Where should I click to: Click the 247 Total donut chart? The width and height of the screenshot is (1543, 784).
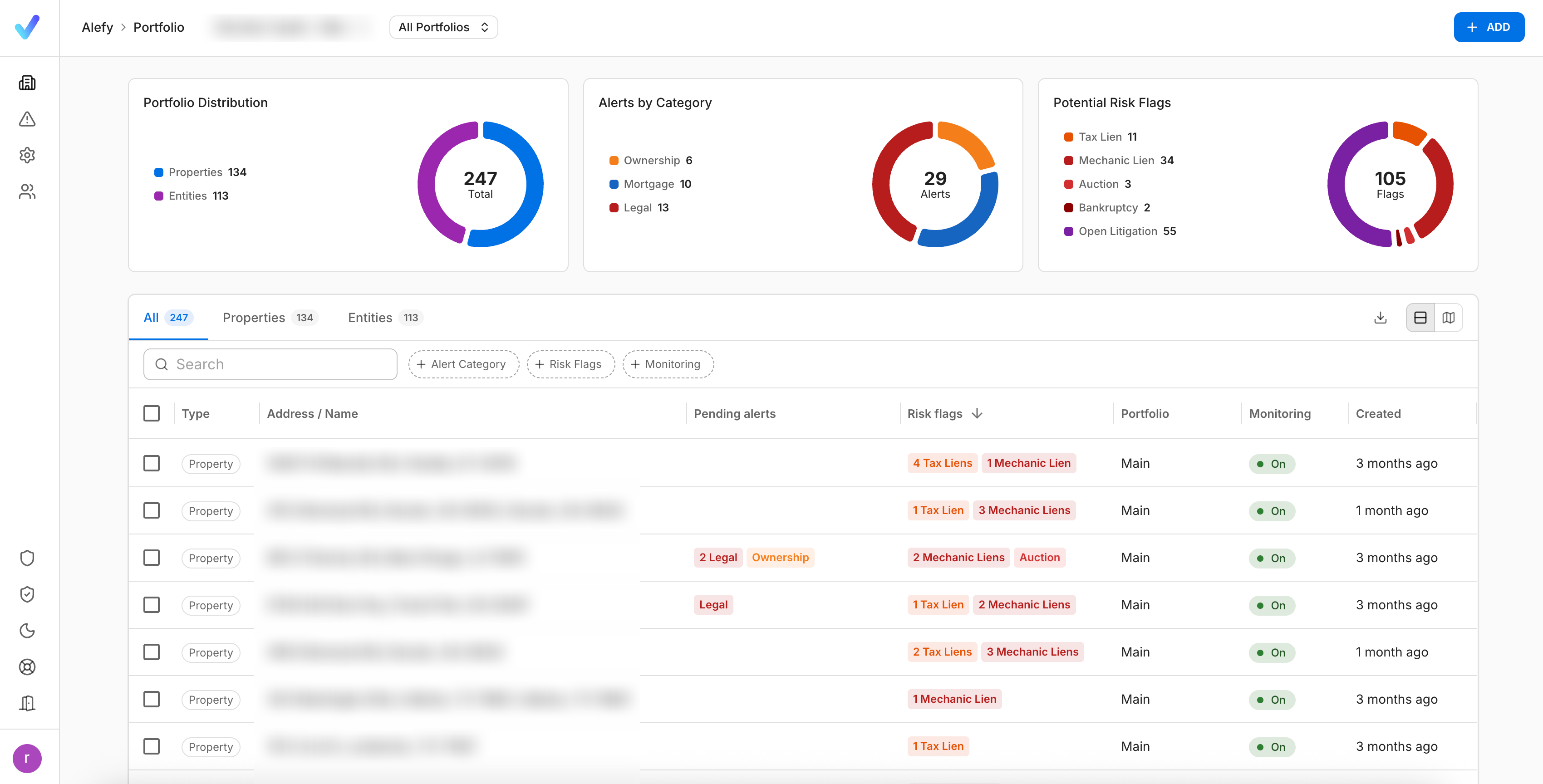pyautogui.click(x=481, y=185)
